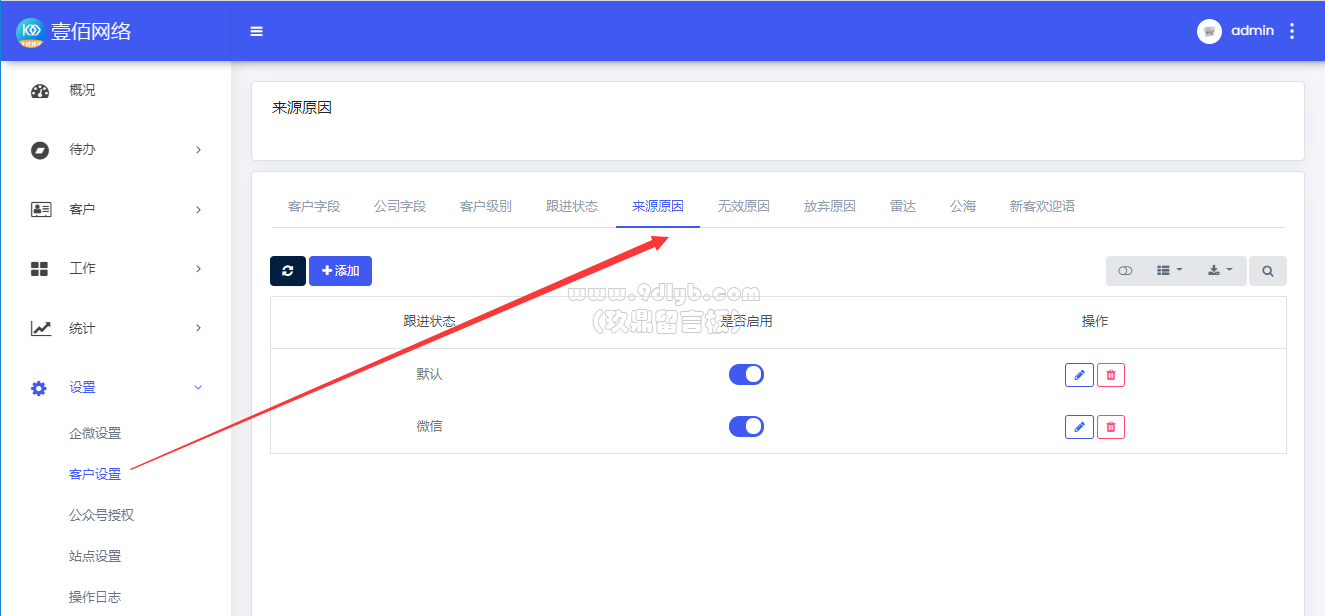Toggle the card view switch in toolbar
The height and width of the screenshot is (616, 1325).
pyautogui.click(x=1125, y=271)
